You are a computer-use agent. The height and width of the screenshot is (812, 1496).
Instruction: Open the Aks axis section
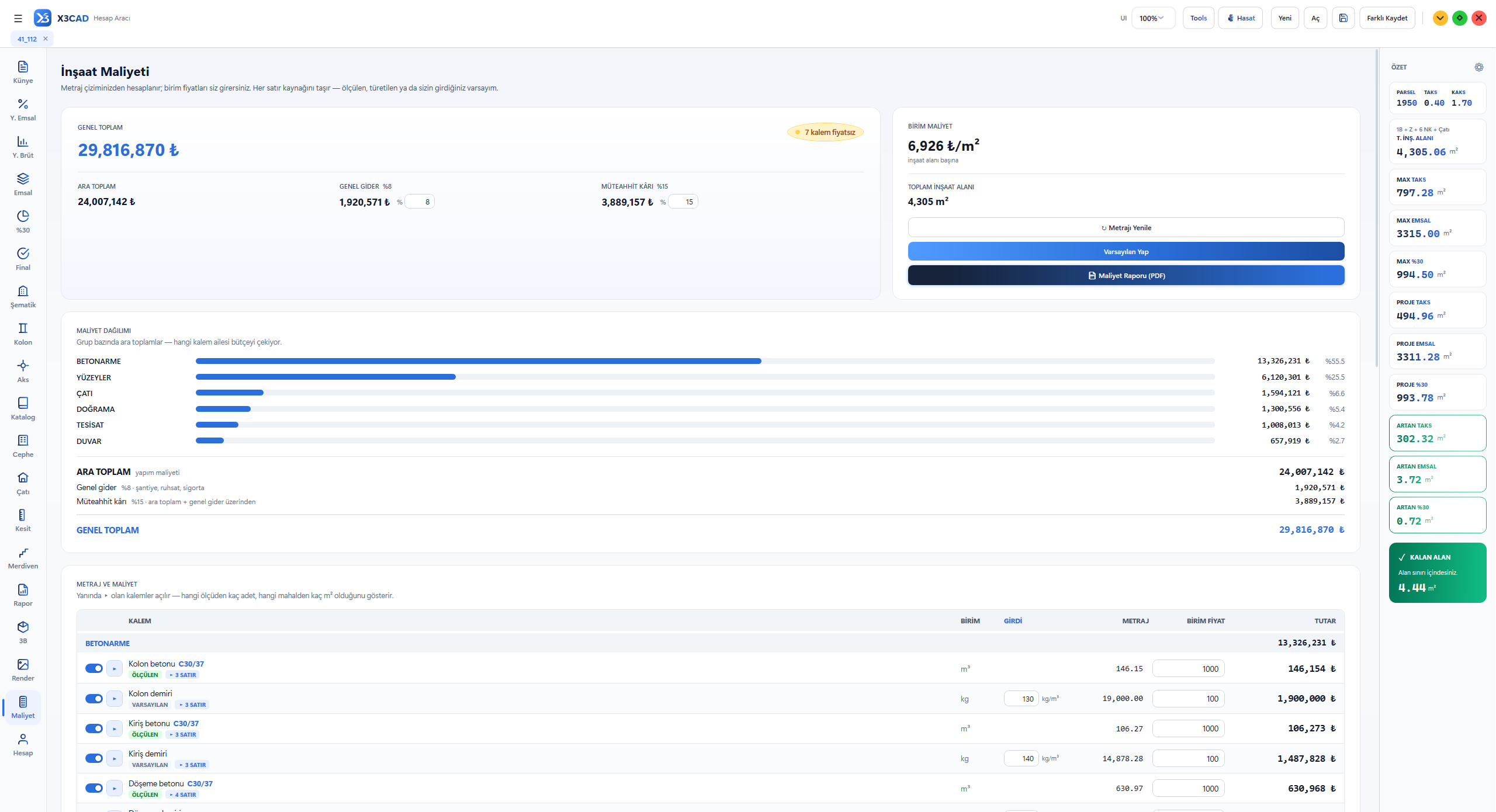[23, 372]
